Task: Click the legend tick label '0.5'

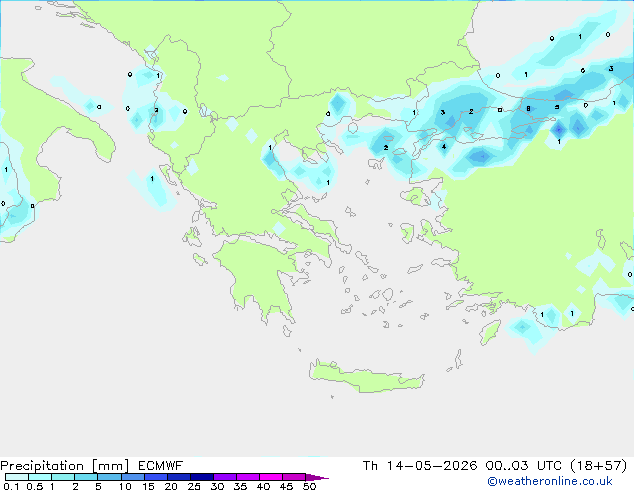Action: pyautogui.click(x=34, y=486)
